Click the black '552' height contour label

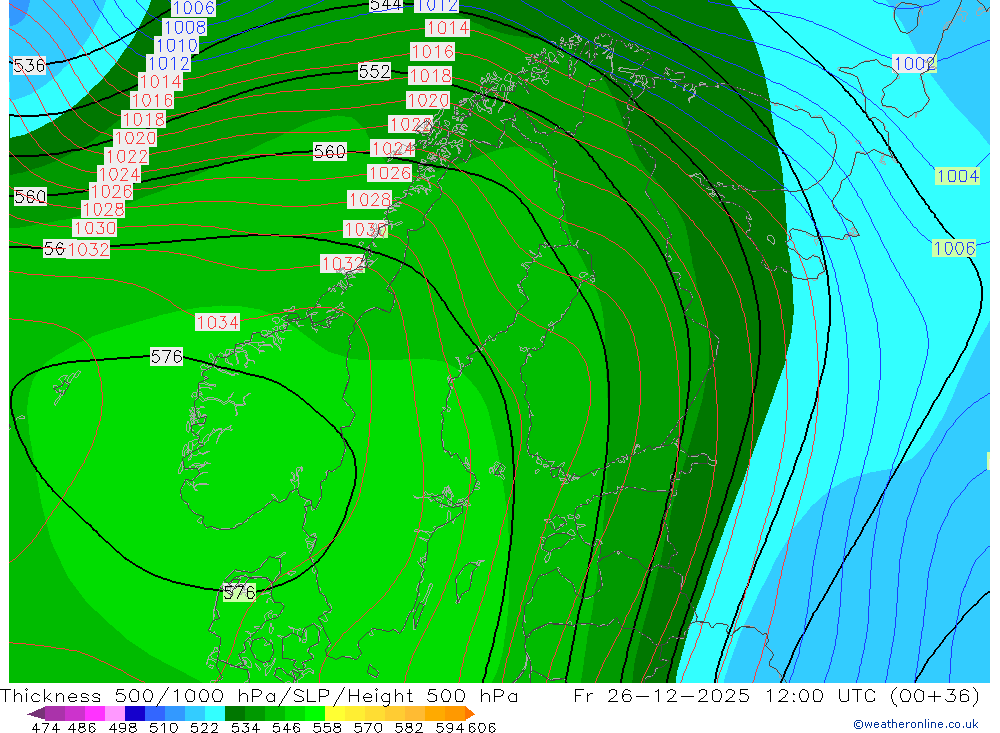(x=374, y=71)
